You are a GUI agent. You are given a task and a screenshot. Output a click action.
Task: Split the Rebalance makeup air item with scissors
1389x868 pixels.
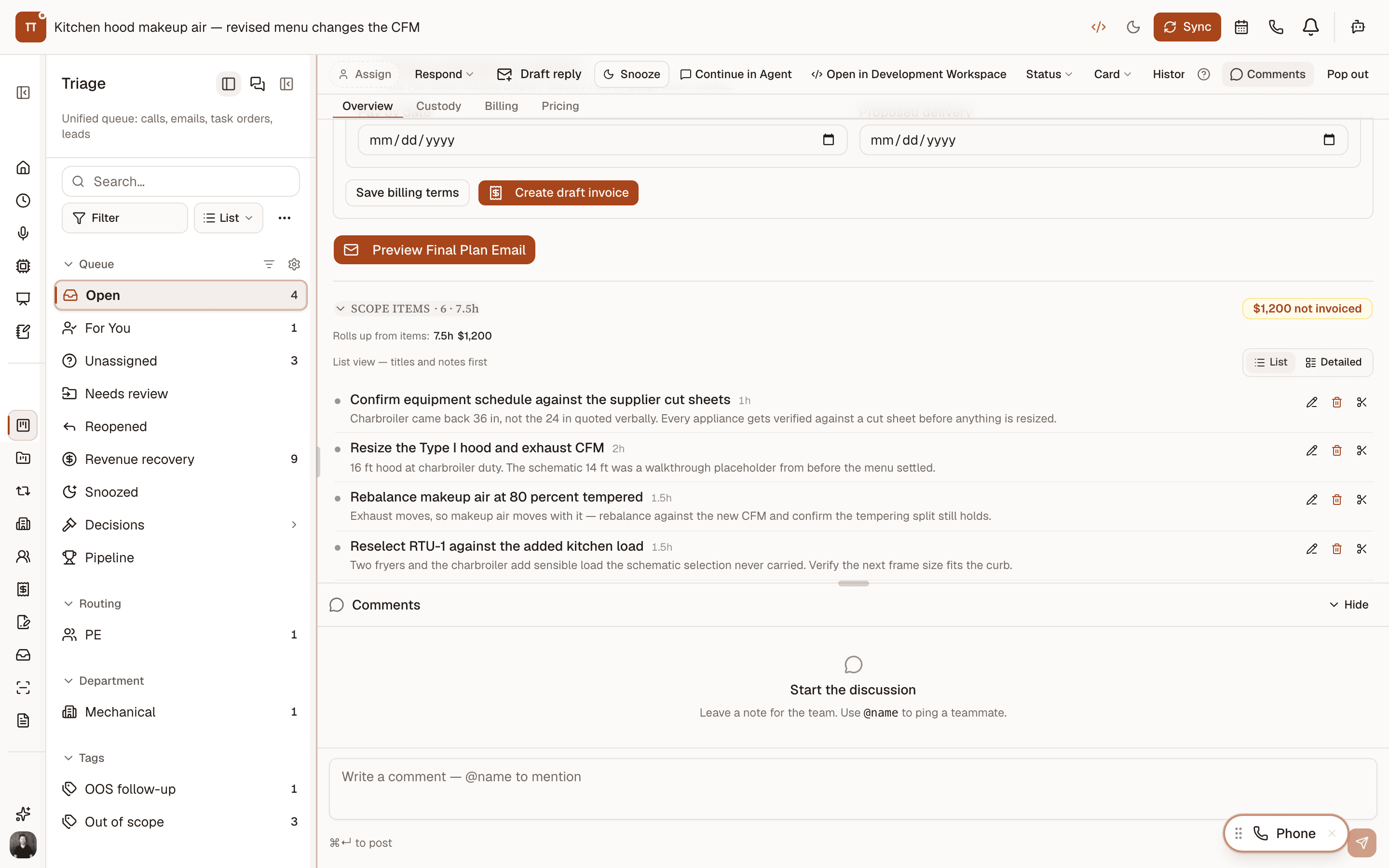click(1362, 500)
